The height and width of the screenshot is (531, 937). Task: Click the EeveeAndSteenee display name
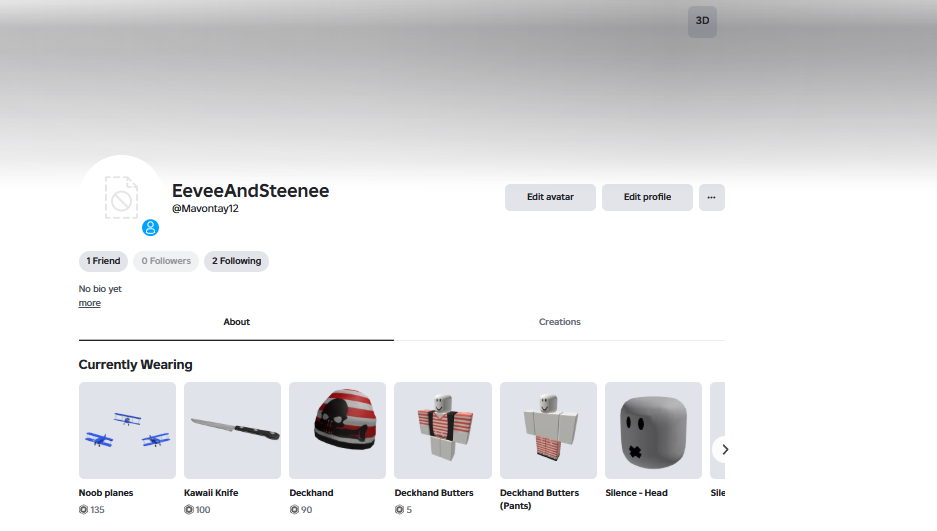pyautogui.click(x=250, y=191)
